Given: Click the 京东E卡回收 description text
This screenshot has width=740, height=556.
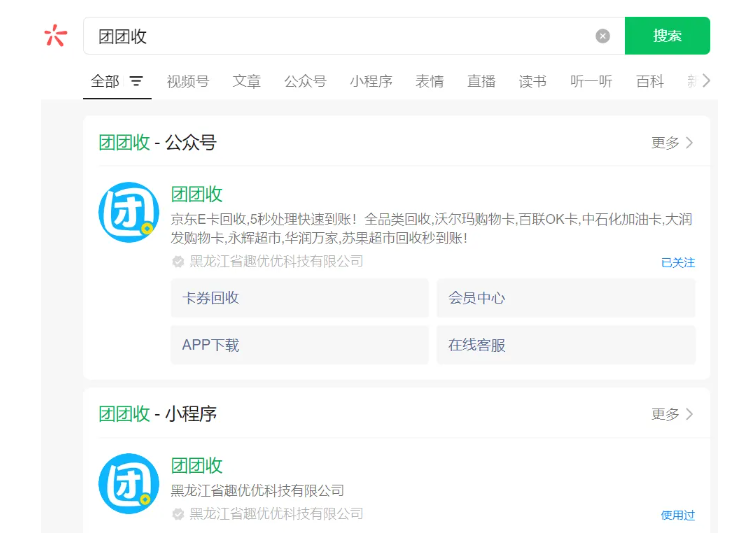Looking at the screenshot, I should tap(431, 228).
